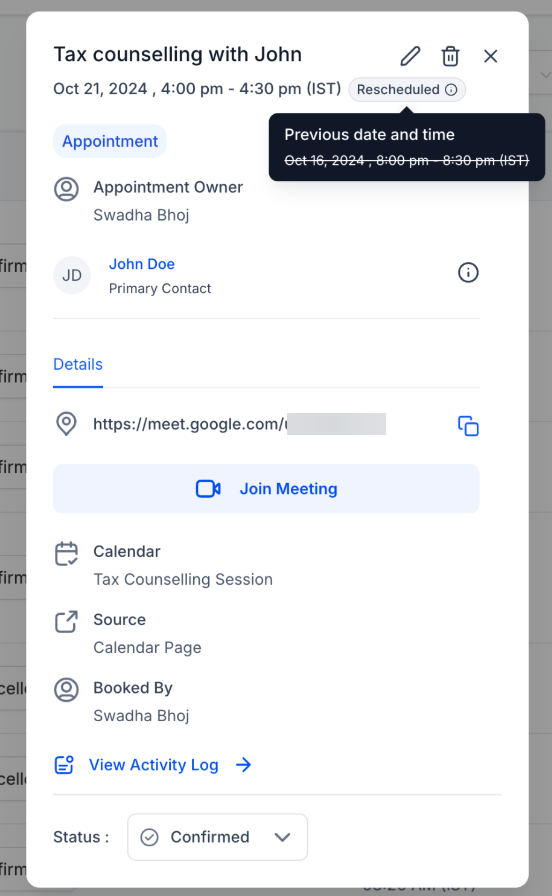Click the arrow next to View Activity Log
The image size is (552, 896).
(x=243, y=765)
